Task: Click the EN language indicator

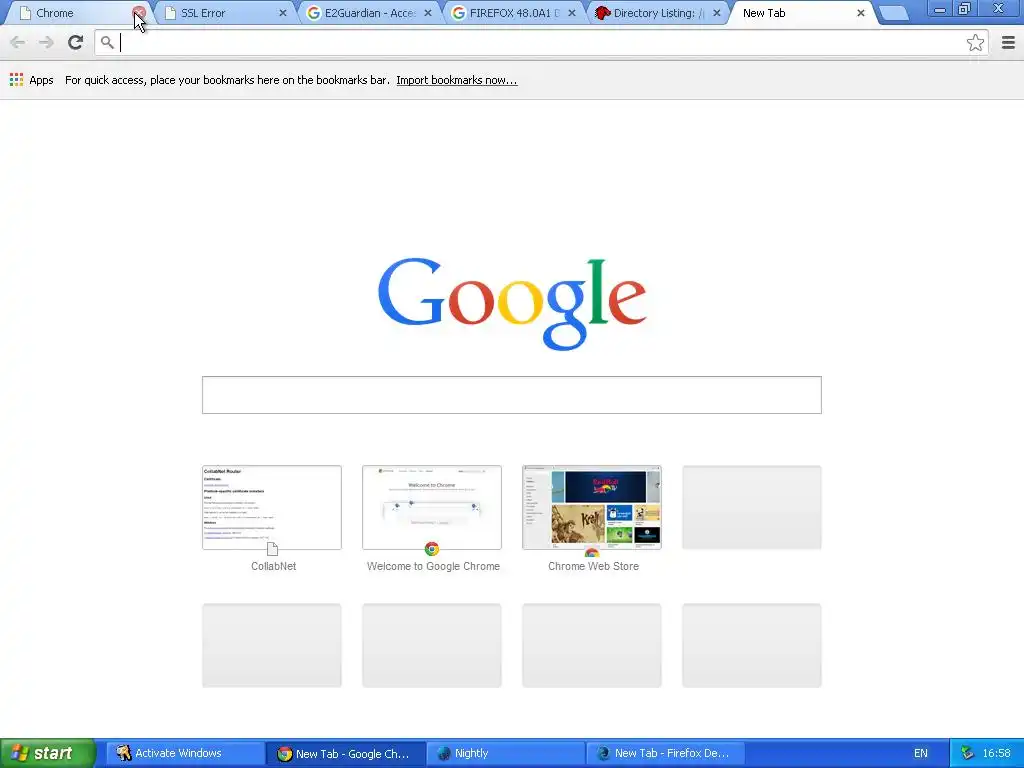Action: point(920,753)
